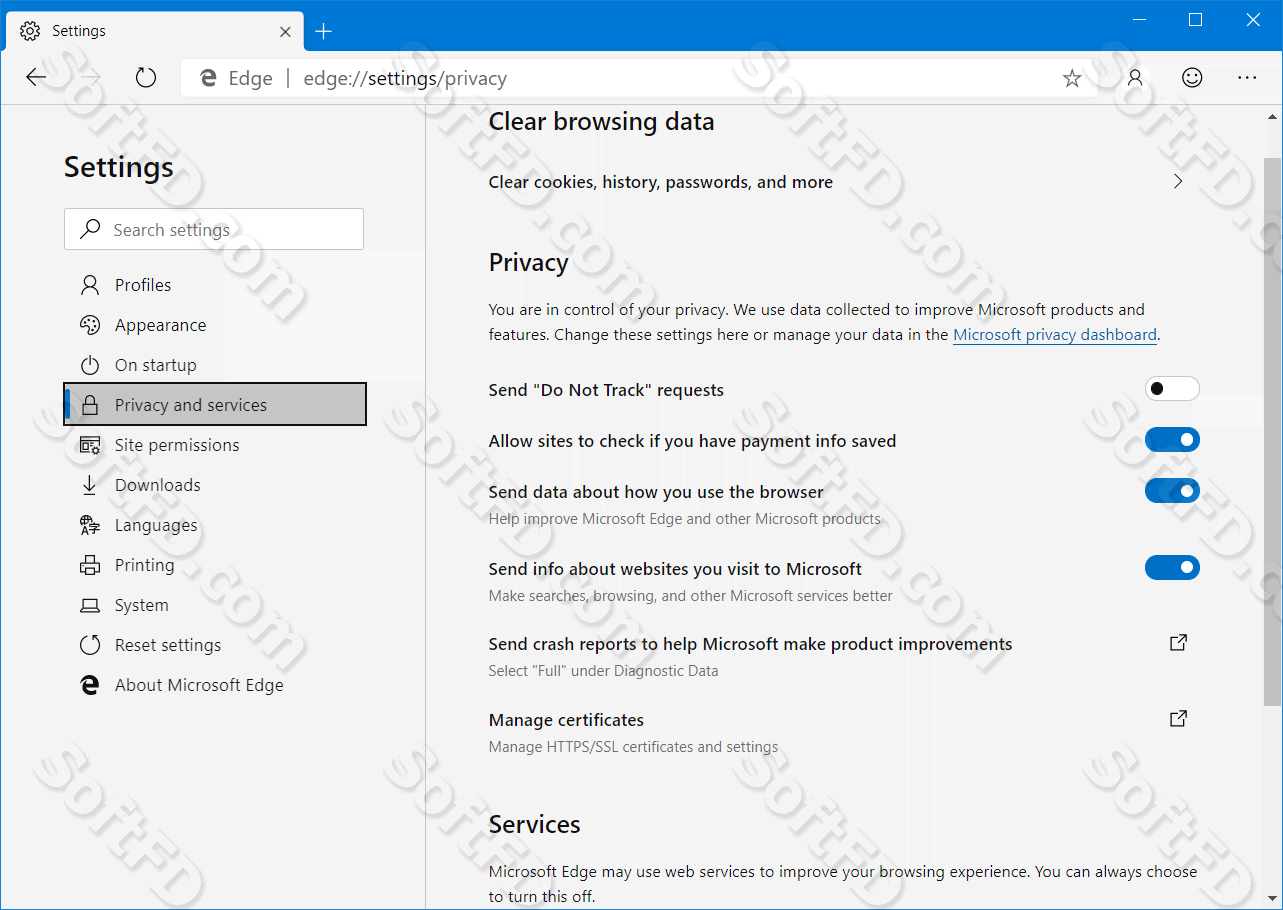Click the About Microsoft Edge logo icon
Screen dimensions: 1283x910
[x=90, y=685]
